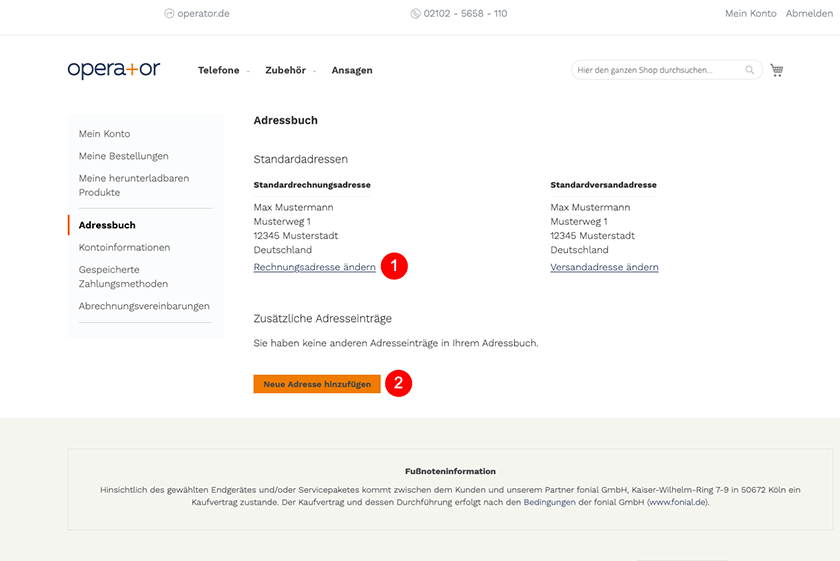Open the Ansagen menu item
The width and height of the screenshot is (840, 561).
pos(352,70)
